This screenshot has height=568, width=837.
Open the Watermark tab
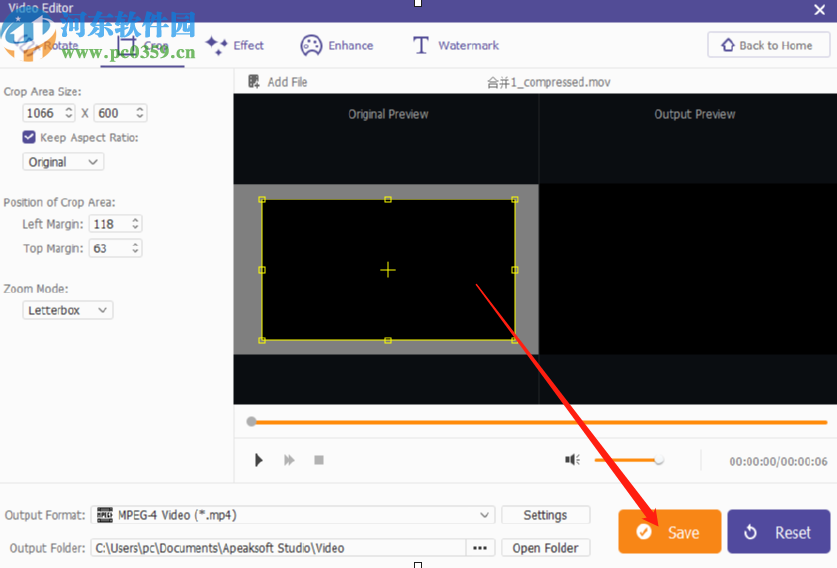click(x=455, y=45)
